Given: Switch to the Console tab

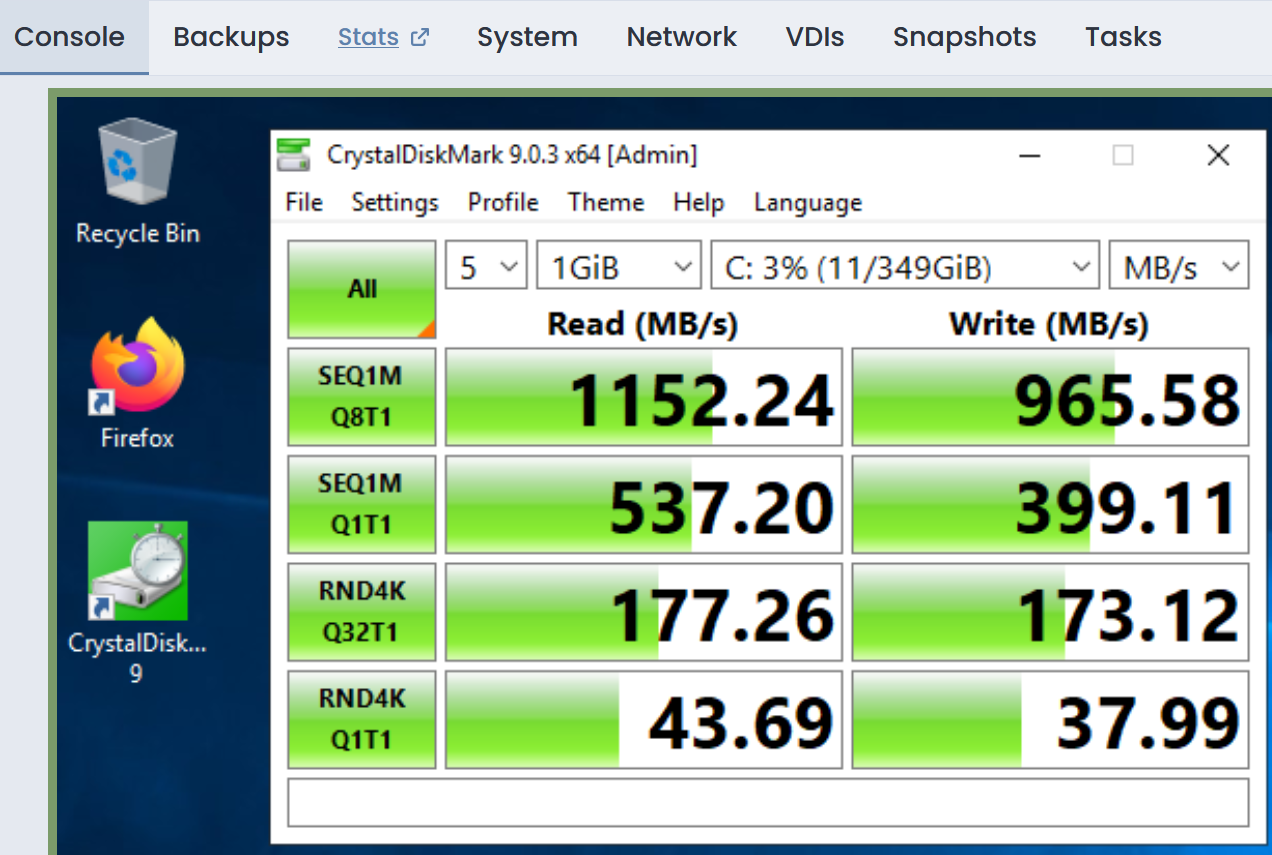Looking at the screenshot, I should (70, 38).
